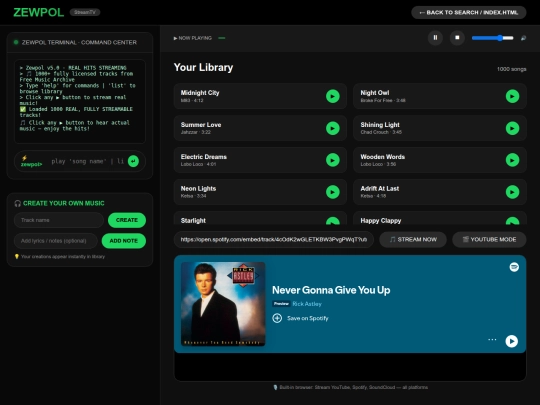Go back to search / index.html
This screenshot has height=405, width=540.
point(469,12)
